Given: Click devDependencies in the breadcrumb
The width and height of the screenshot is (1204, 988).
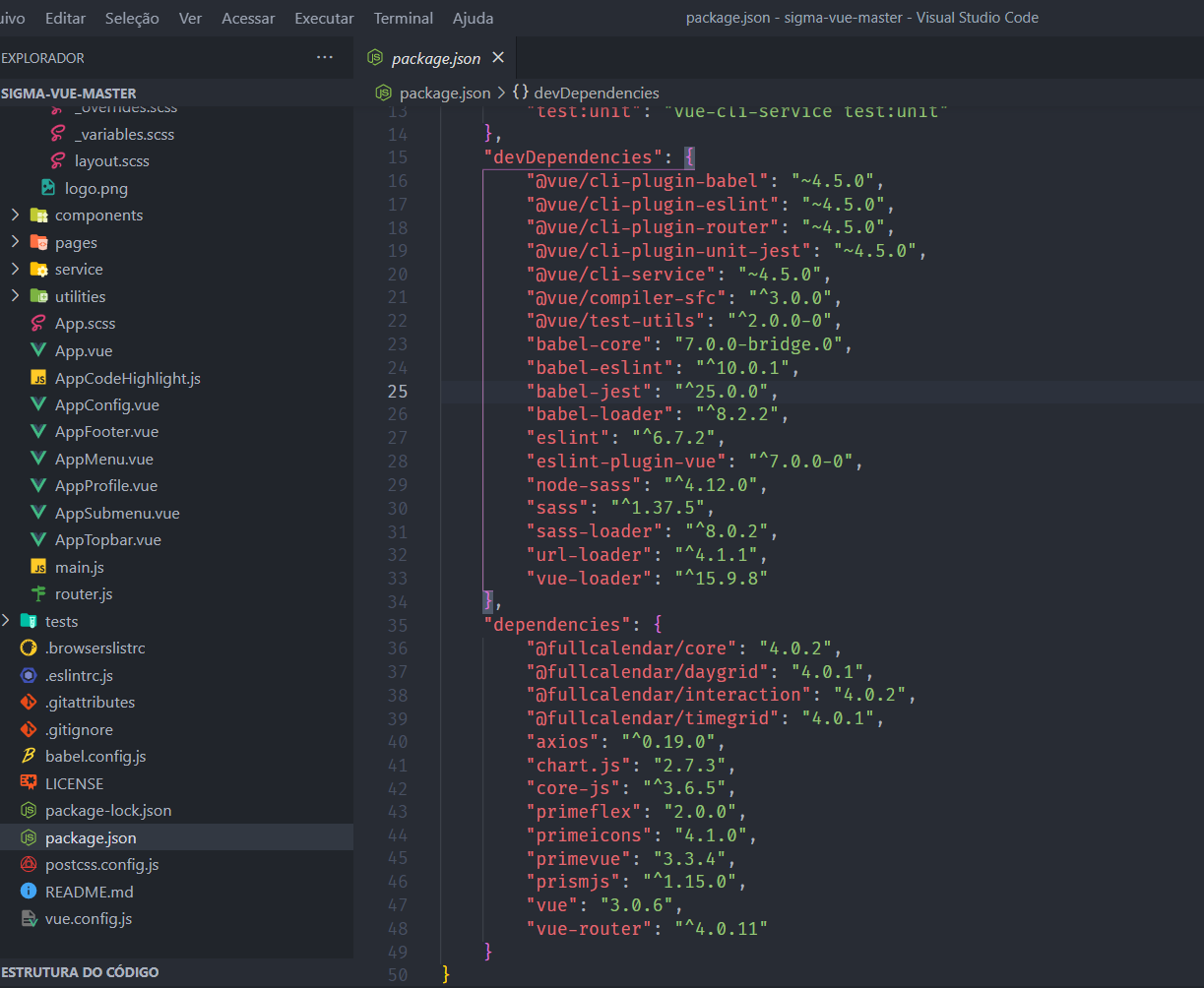Looking at the screenshot, I should pos(597,93).
